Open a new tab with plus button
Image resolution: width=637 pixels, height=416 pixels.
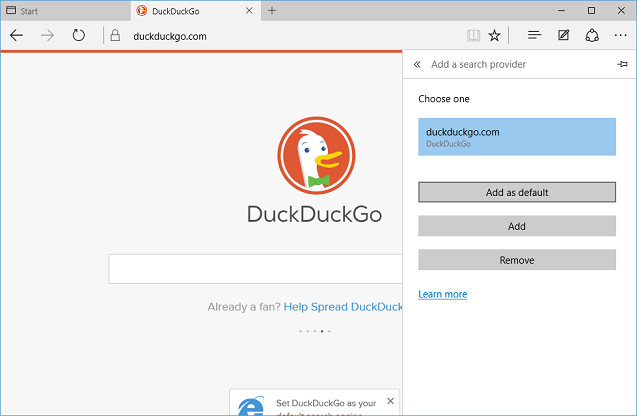point(272,11)
